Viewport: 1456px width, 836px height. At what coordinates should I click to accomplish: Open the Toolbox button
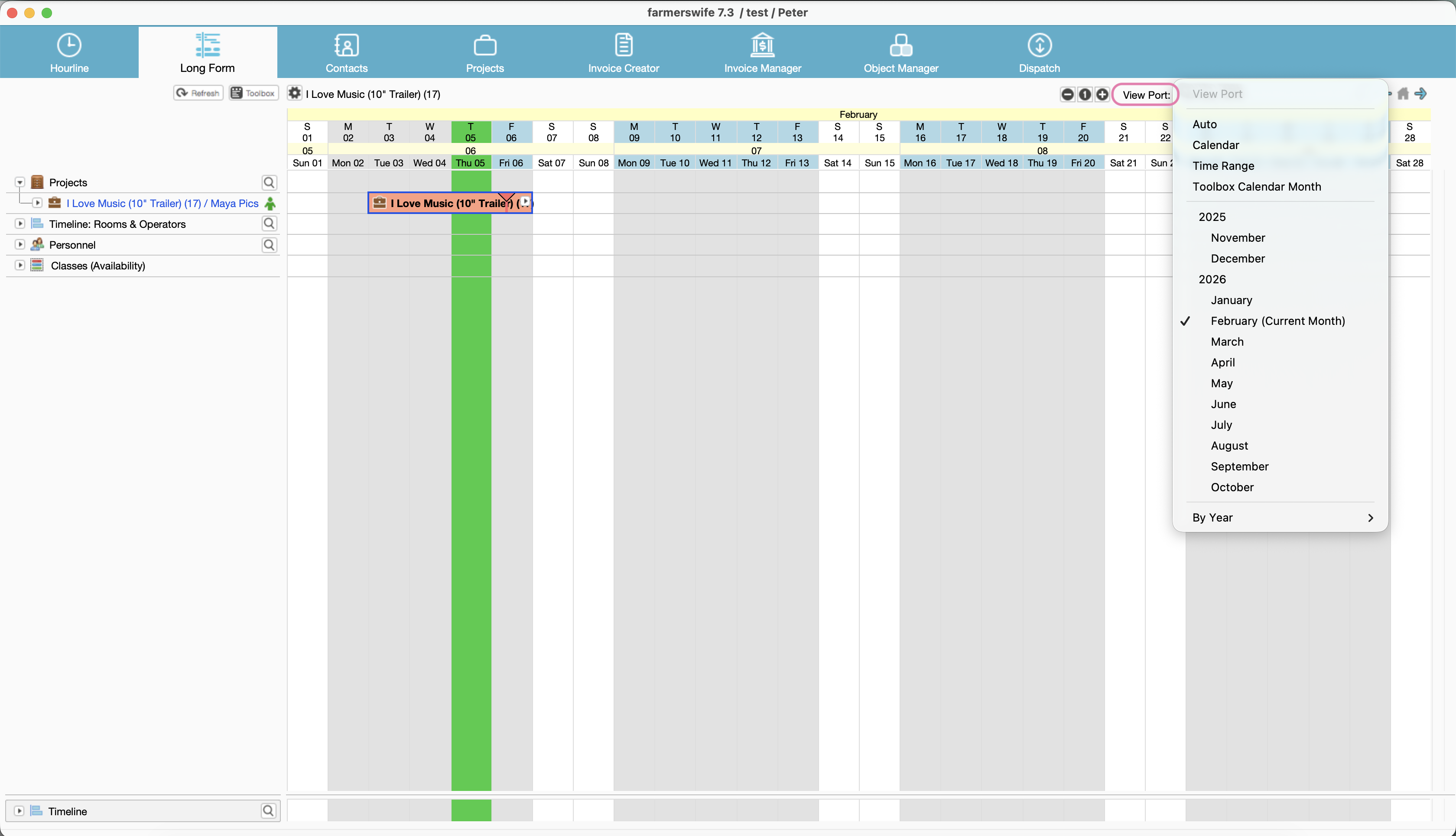(254, 93)
